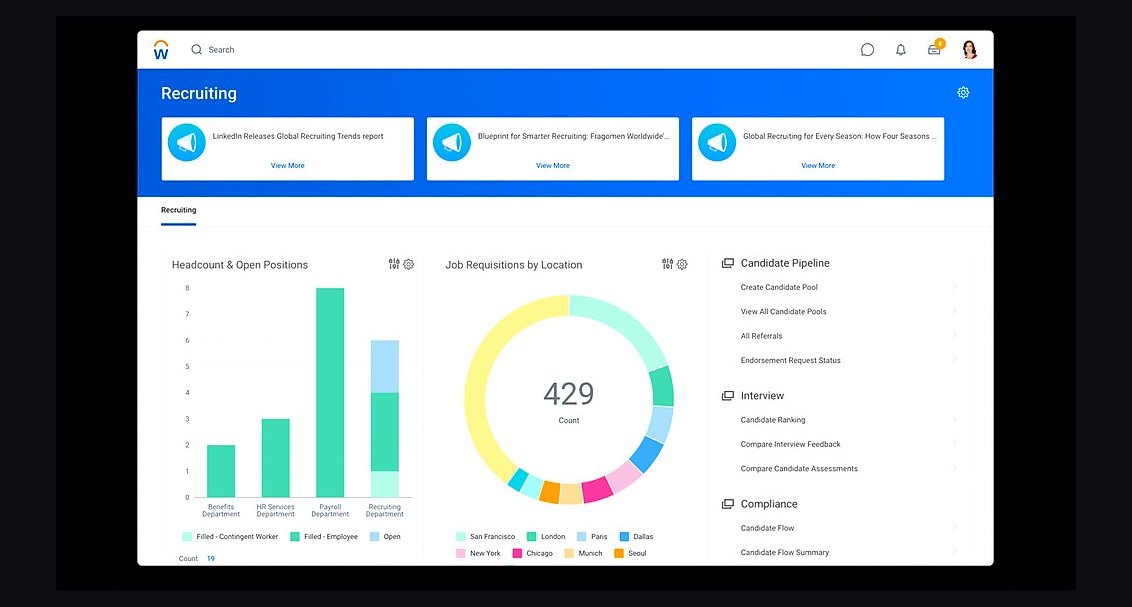Open View All Candidate Pools
Screen dimensions: 1132x607
pos(783,312)
